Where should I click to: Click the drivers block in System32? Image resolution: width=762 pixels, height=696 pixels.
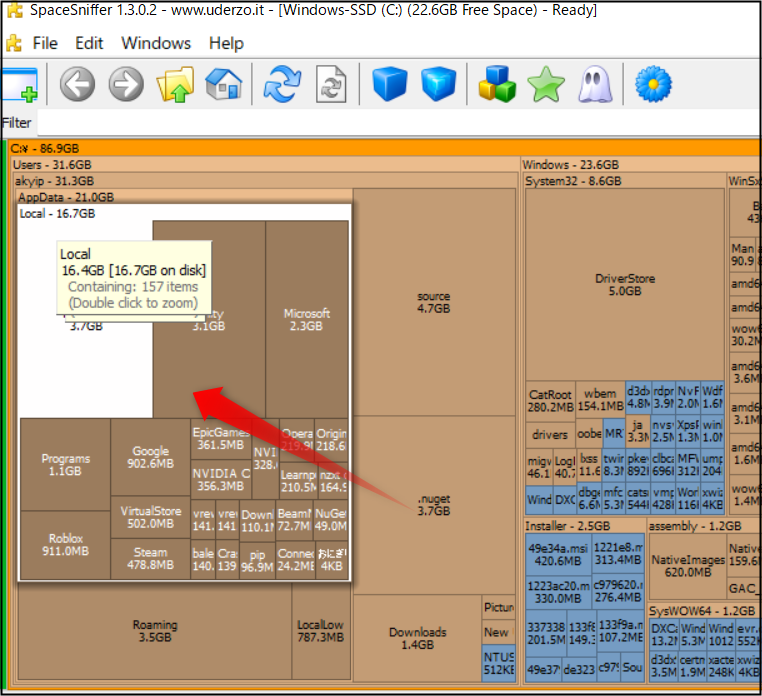pyautogui.click(x=550, y=435)
